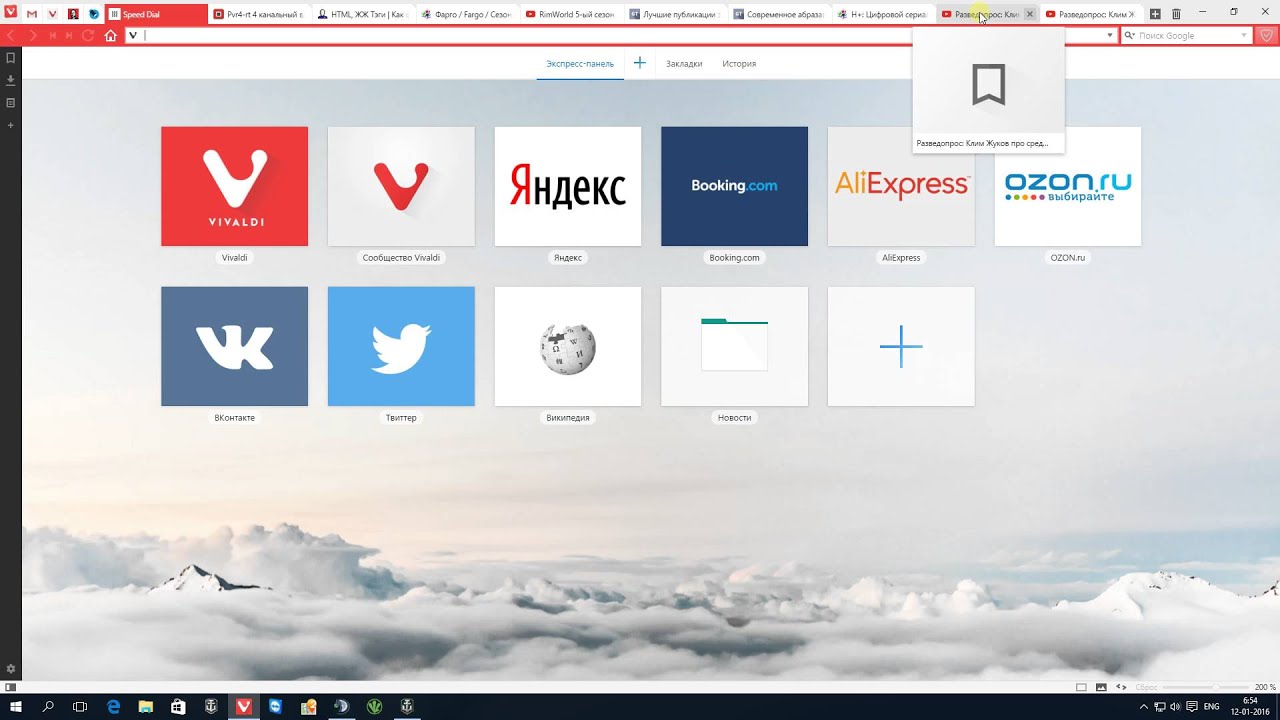This screenshot has width=1280, height=720.
Task: Open the Bookmarks side panel
Action: 11,58
